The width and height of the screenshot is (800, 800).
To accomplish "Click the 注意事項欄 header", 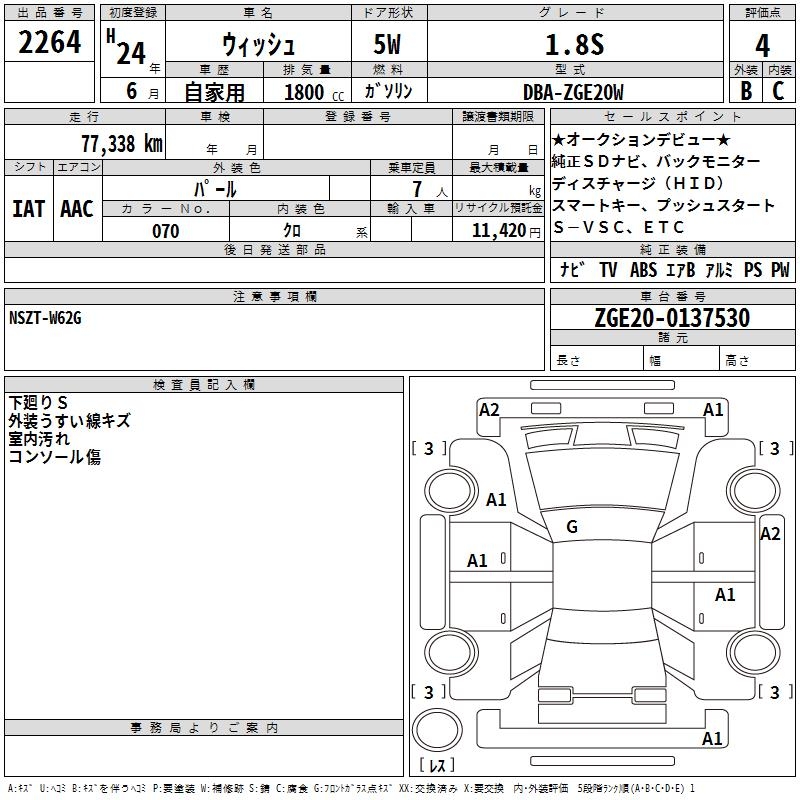I will [x=274, y=296].
